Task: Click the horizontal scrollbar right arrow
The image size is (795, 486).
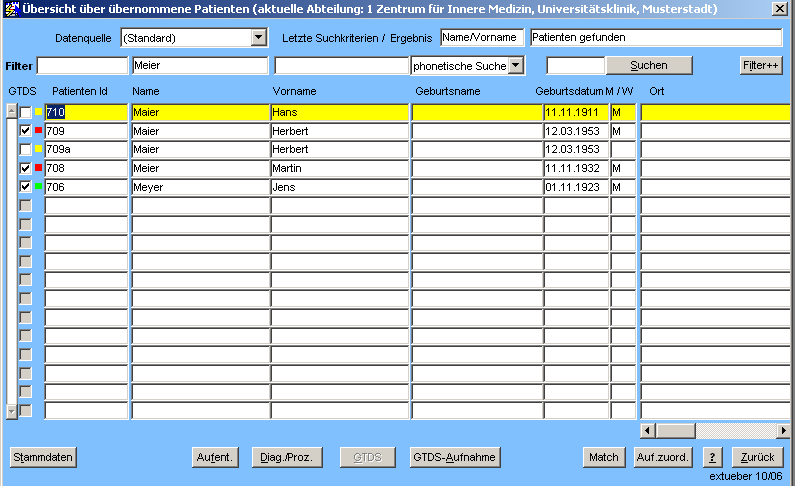Action: tap(783, 430)
